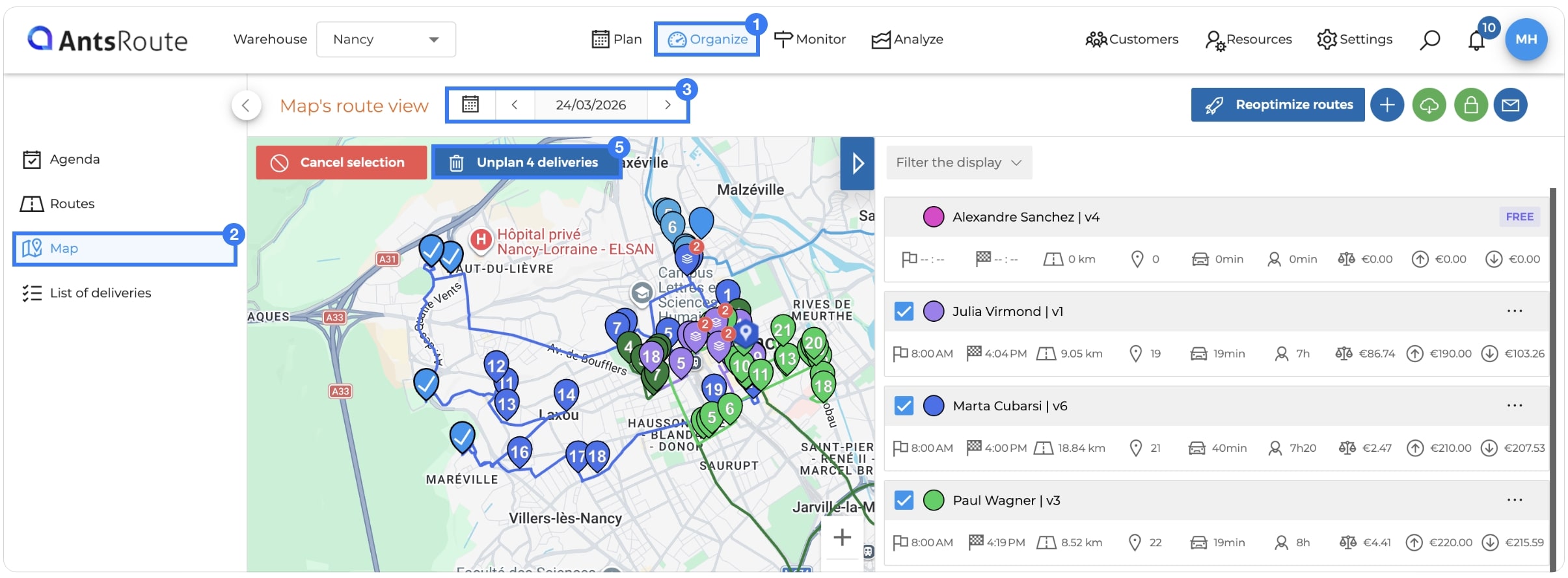1568x578 pixels.
Task: Click the blue plus add button
Action: point(1387,105)
